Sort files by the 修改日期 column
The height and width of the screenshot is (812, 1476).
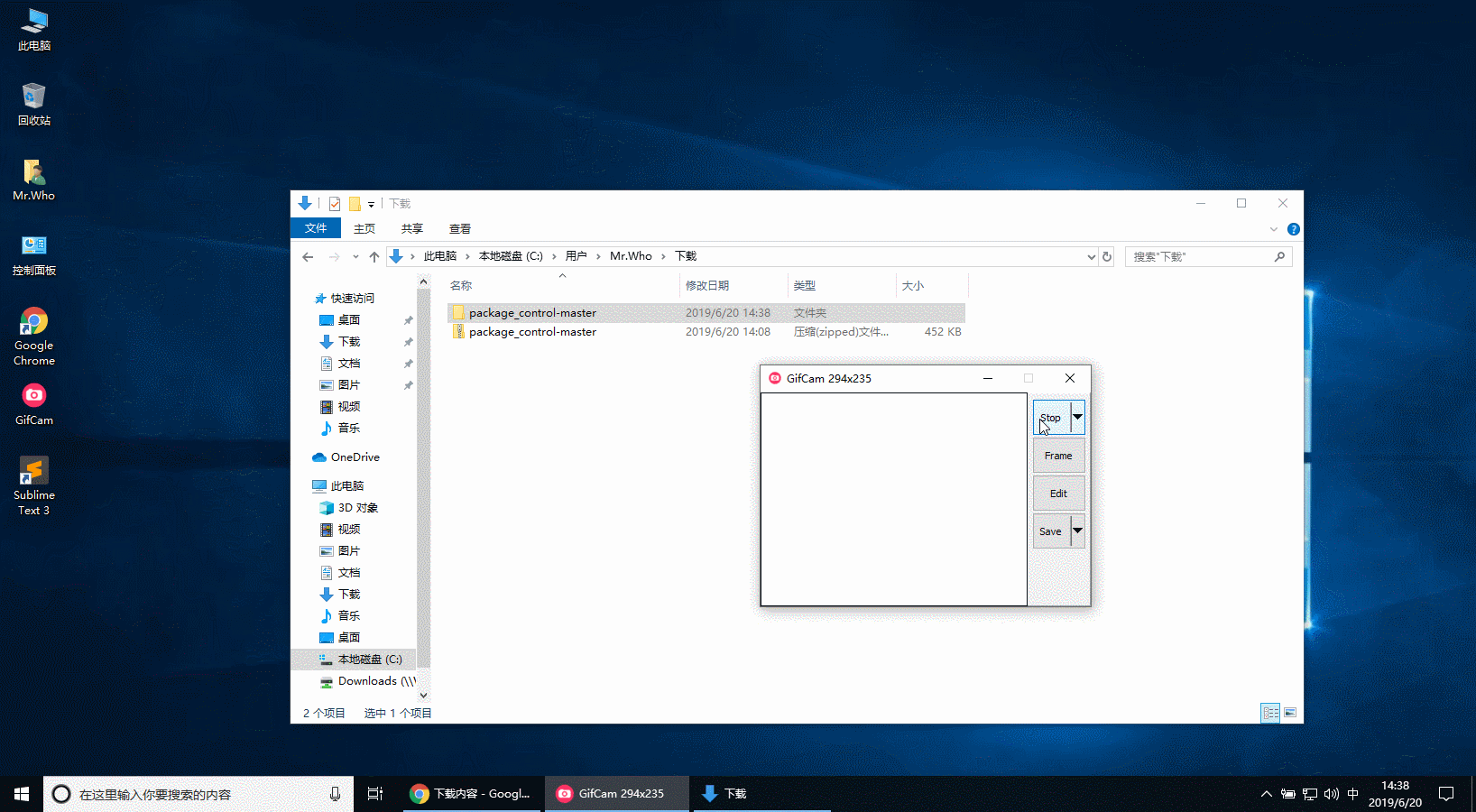(733, 286)
